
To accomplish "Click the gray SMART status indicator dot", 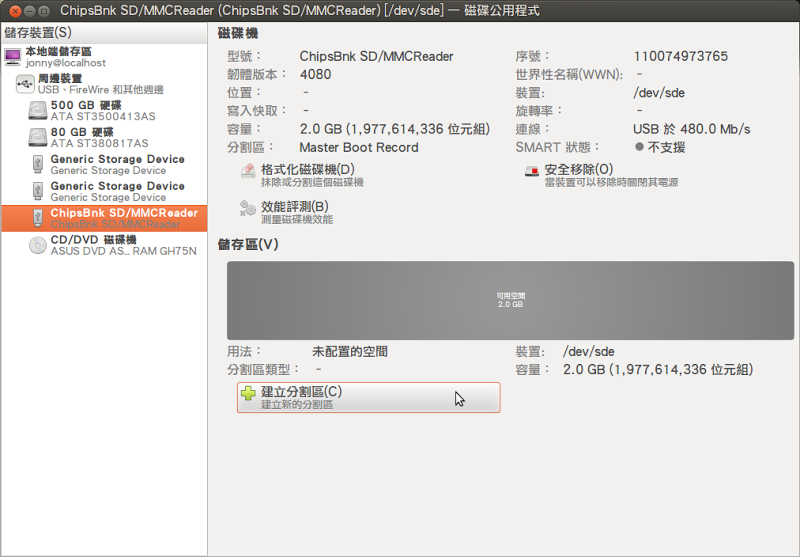I will tap(639, 147).
